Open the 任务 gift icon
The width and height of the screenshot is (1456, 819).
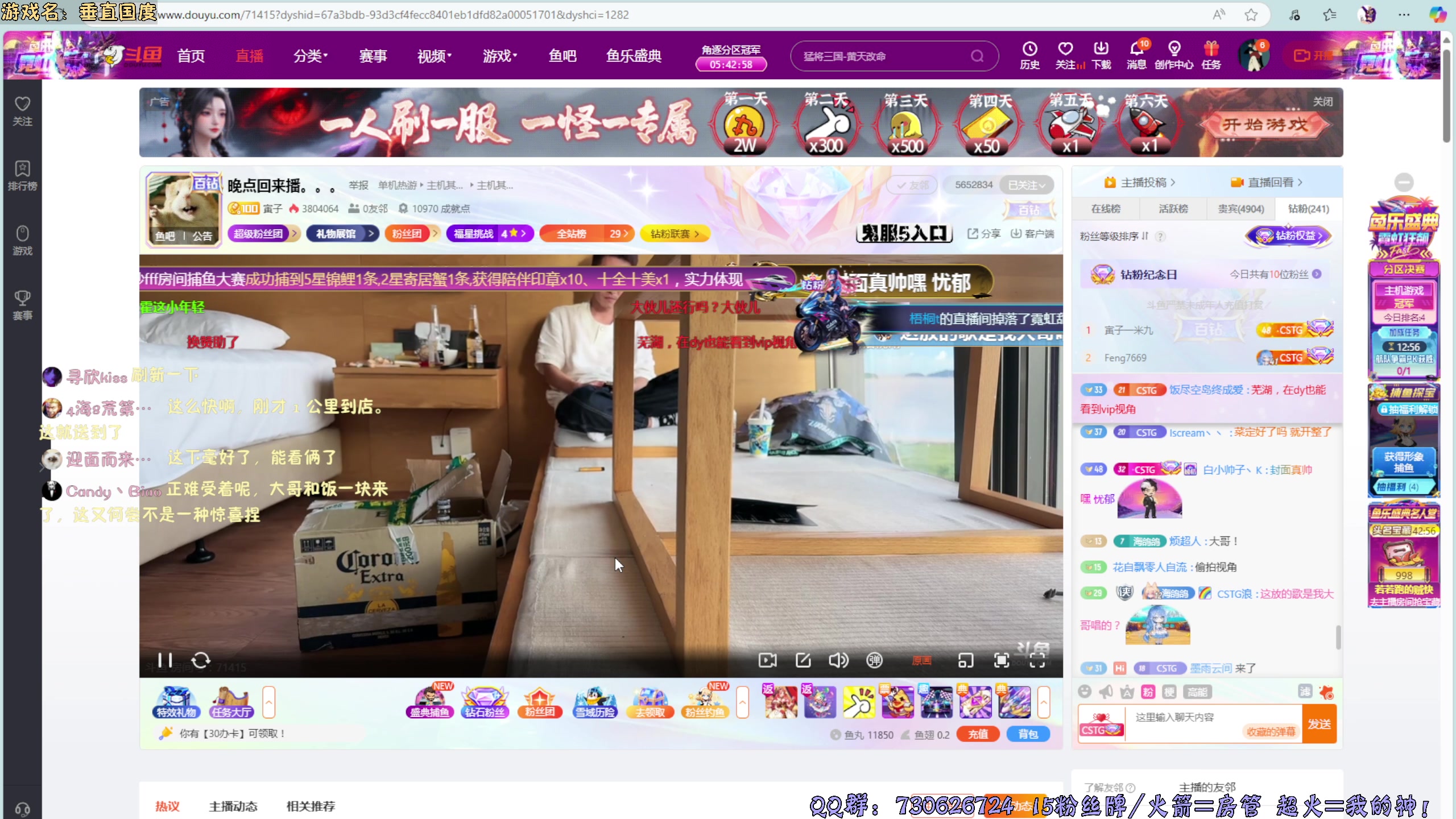(x=1211, y=55)
